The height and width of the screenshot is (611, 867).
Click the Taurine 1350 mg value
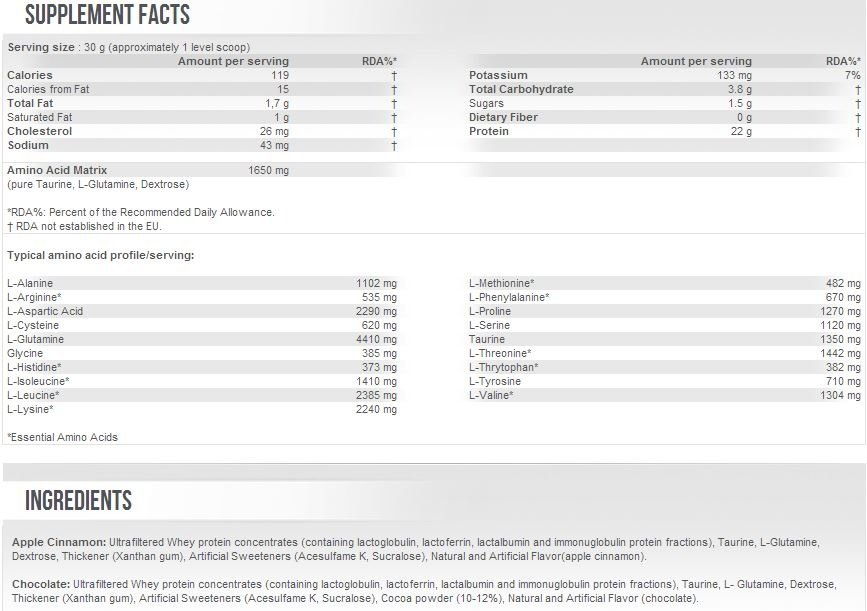[x=840, y=340]
